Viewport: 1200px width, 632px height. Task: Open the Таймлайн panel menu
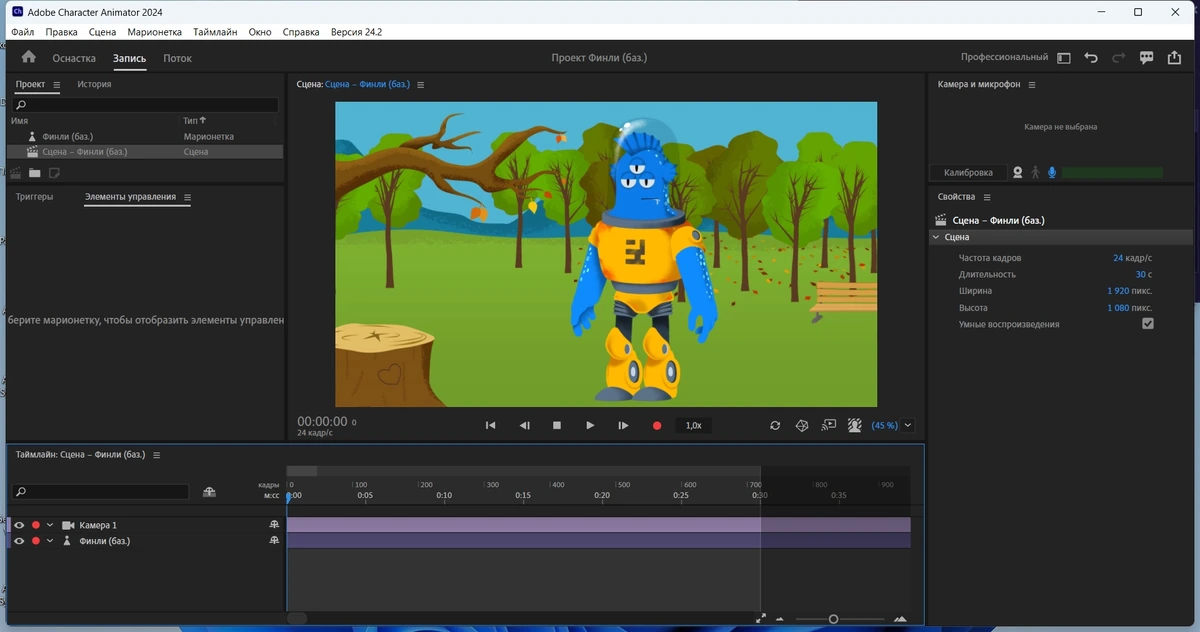[x=156, y=455]
